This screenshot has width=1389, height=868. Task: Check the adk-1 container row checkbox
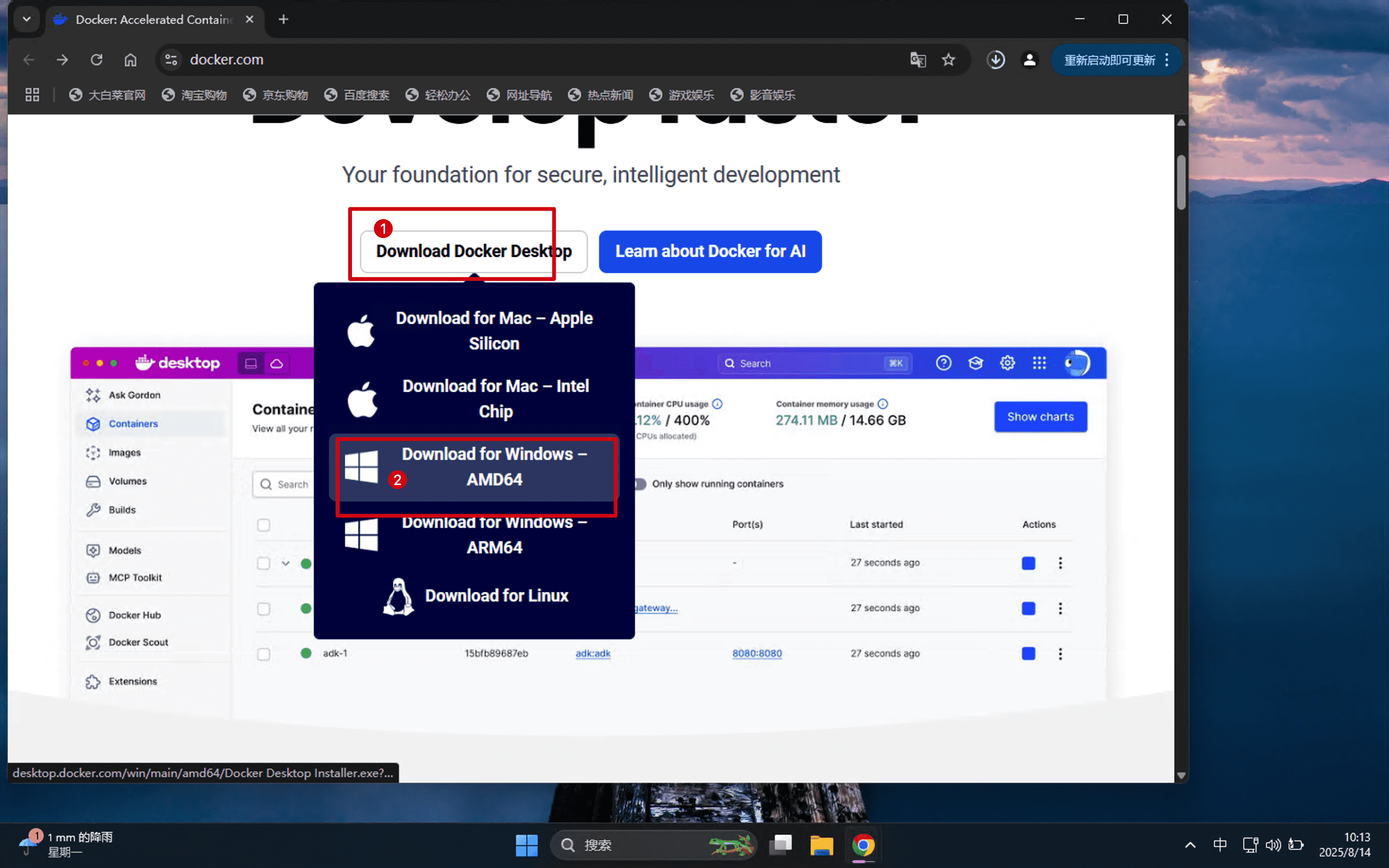coord(264,653)
